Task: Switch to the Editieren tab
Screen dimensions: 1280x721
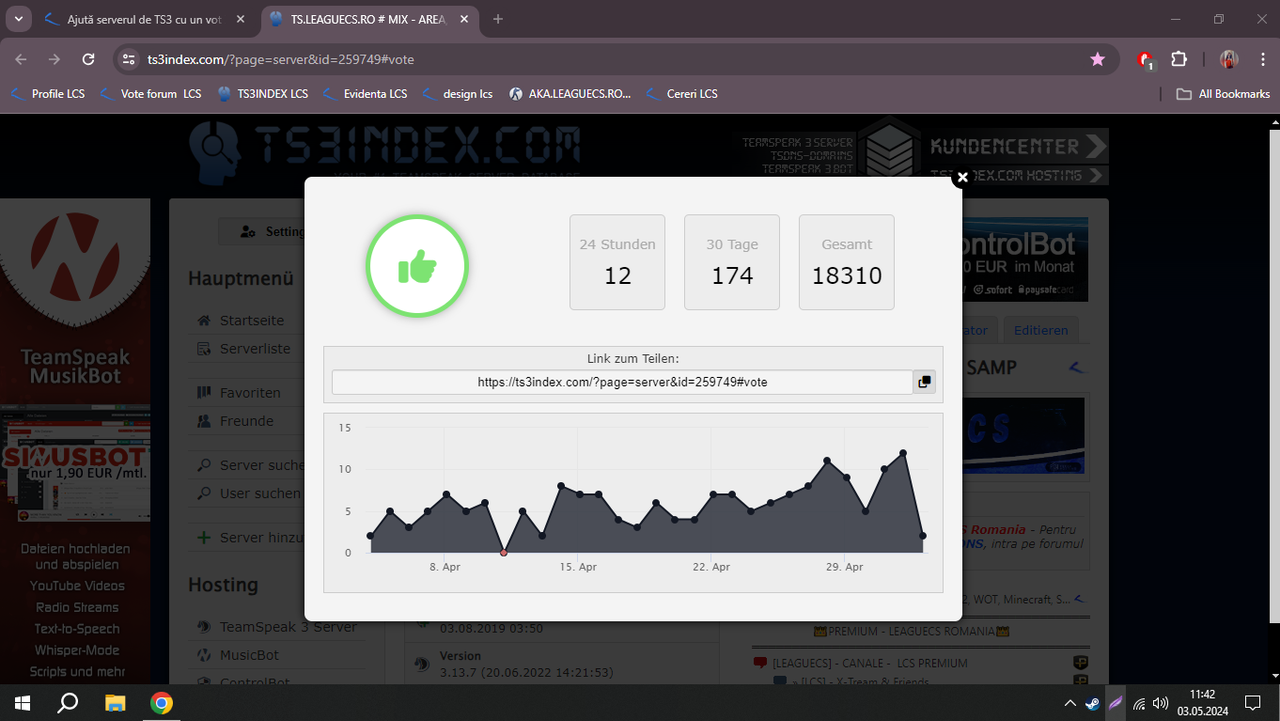Action: click(x=1041, y=330)
